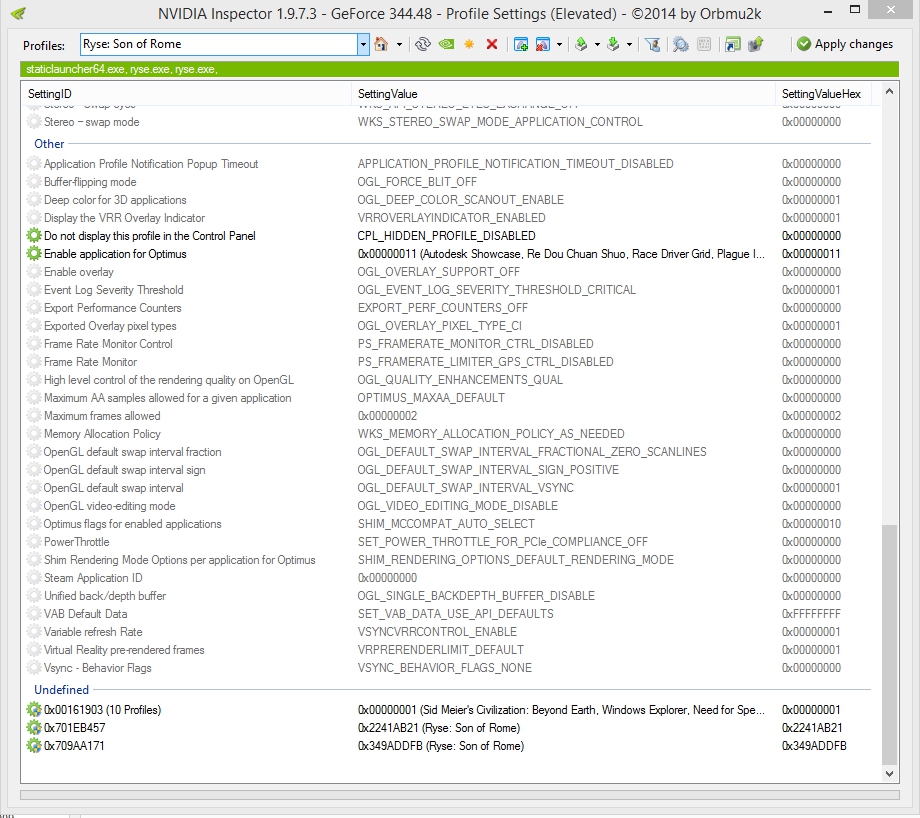Open the import profiles dropdown arrow

pyautogui.click(x=629, y=45)
